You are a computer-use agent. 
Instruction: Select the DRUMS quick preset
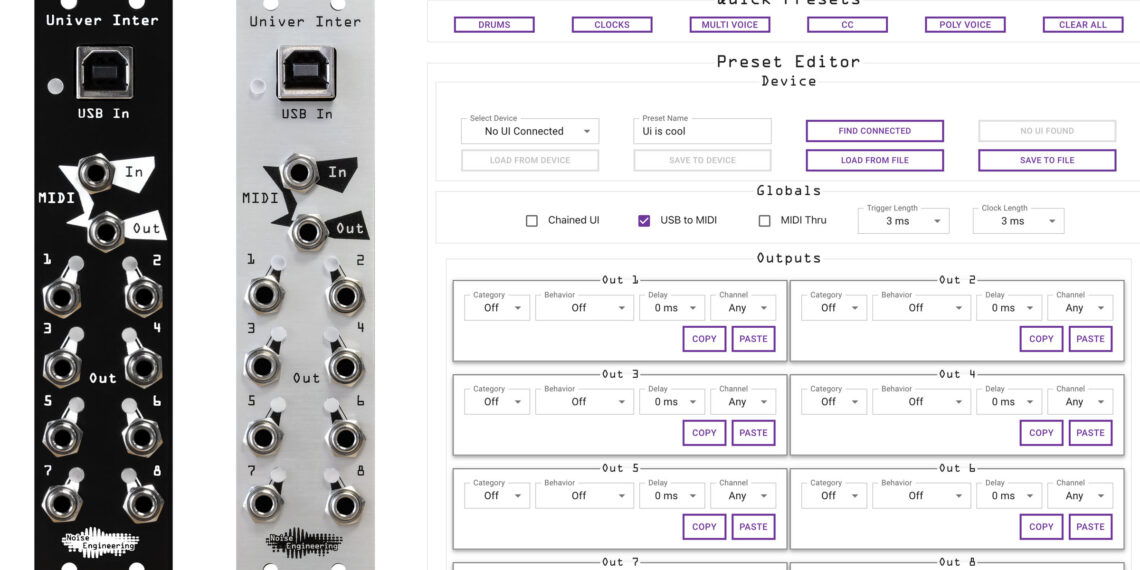click(494, 25)
